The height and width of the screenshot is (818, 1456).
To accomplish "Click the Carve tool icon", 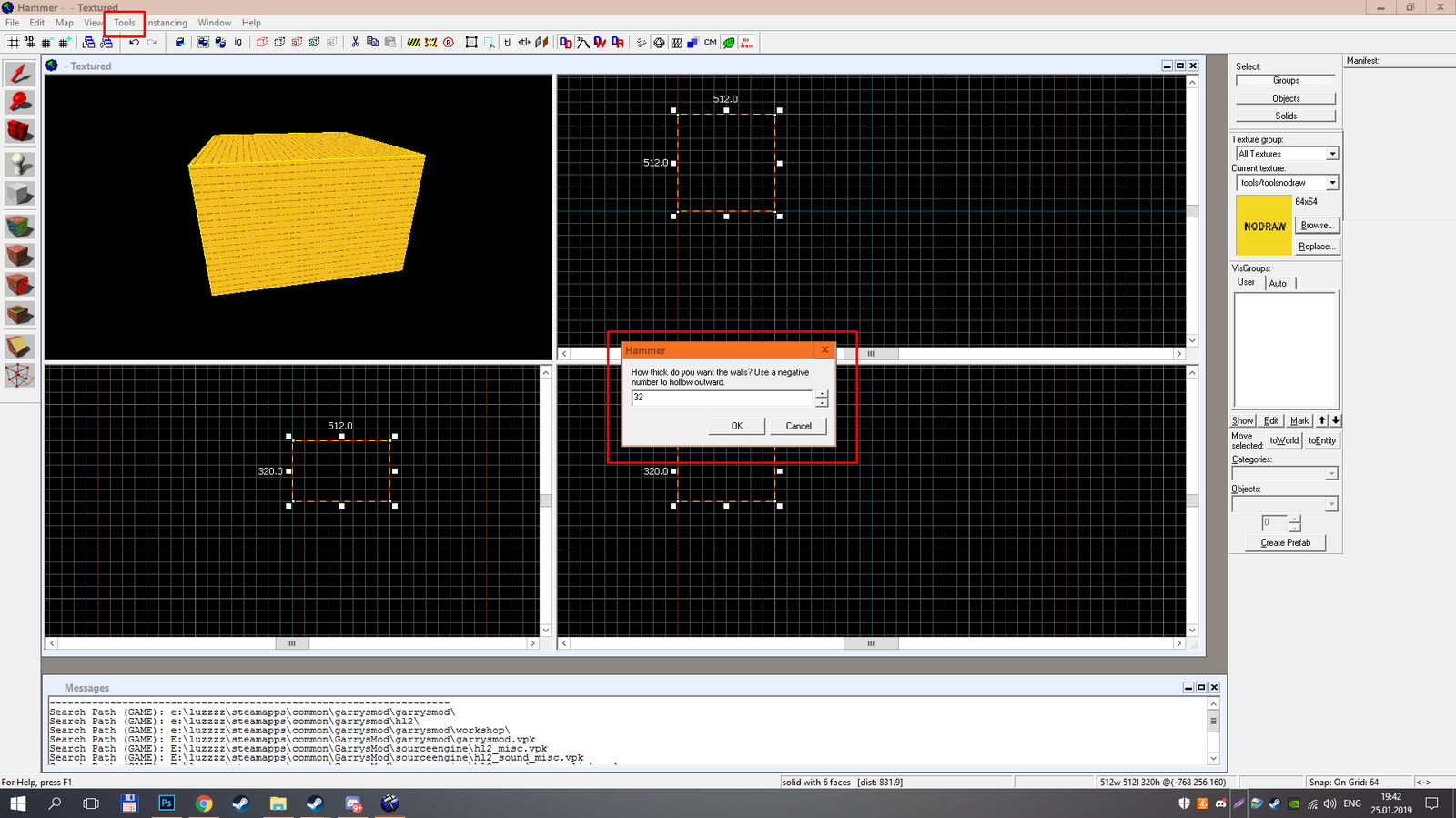I will point(179,42).
